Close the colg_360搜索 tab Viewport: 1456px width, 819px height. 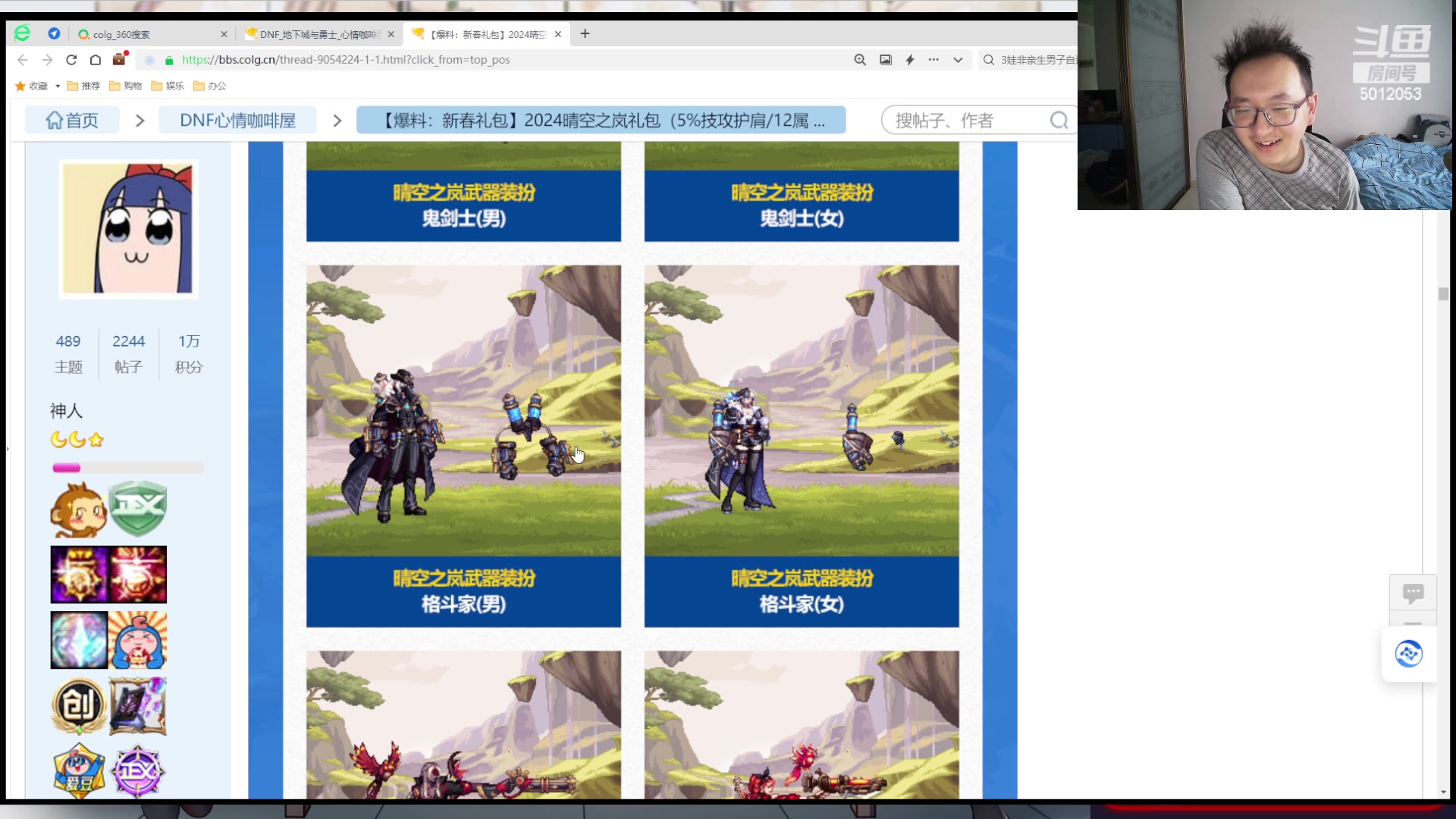coord(224,34)
